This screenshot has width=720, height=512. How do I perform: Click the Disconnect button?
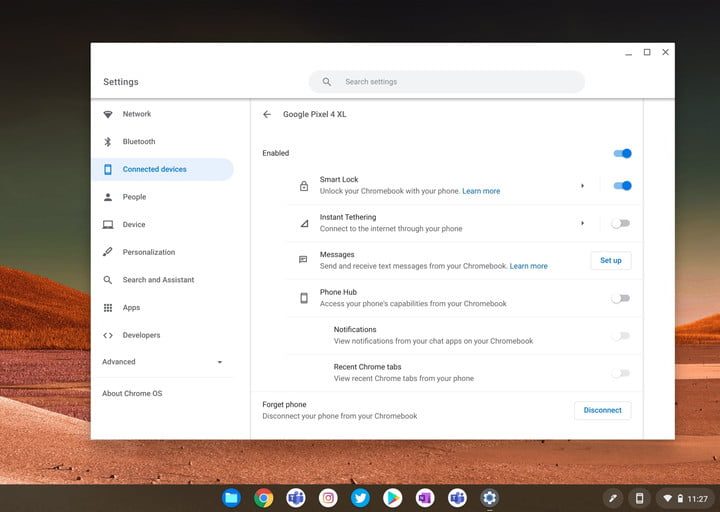602,410
